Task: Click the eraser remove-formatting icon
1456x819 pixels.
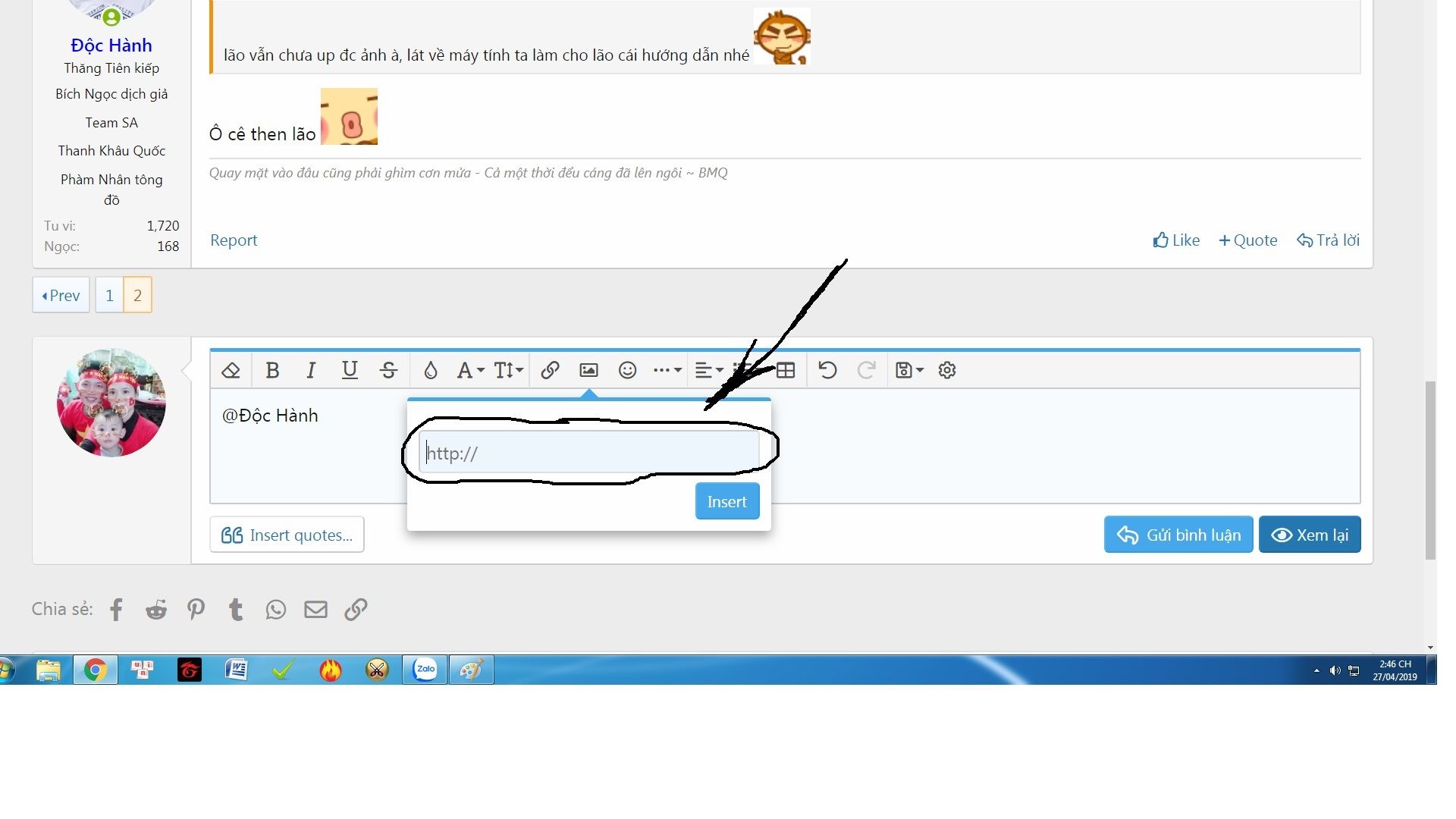Action: [x=231, y=370]
